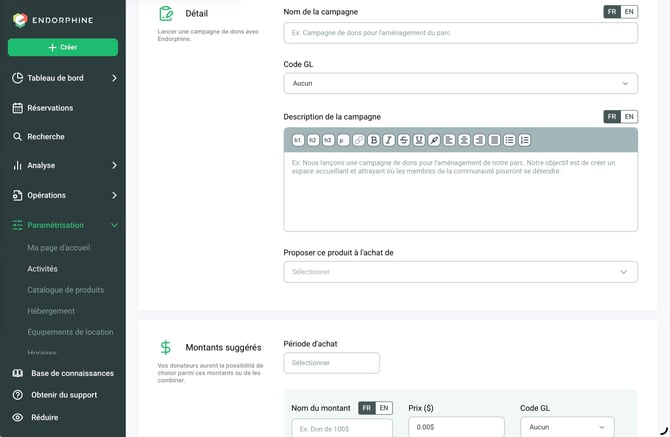Image resolution: width=670 pixels, height=437 pixels.
Task: Underline text using the description toolbar
Action: pyautogui.click(x=419, y=140)
